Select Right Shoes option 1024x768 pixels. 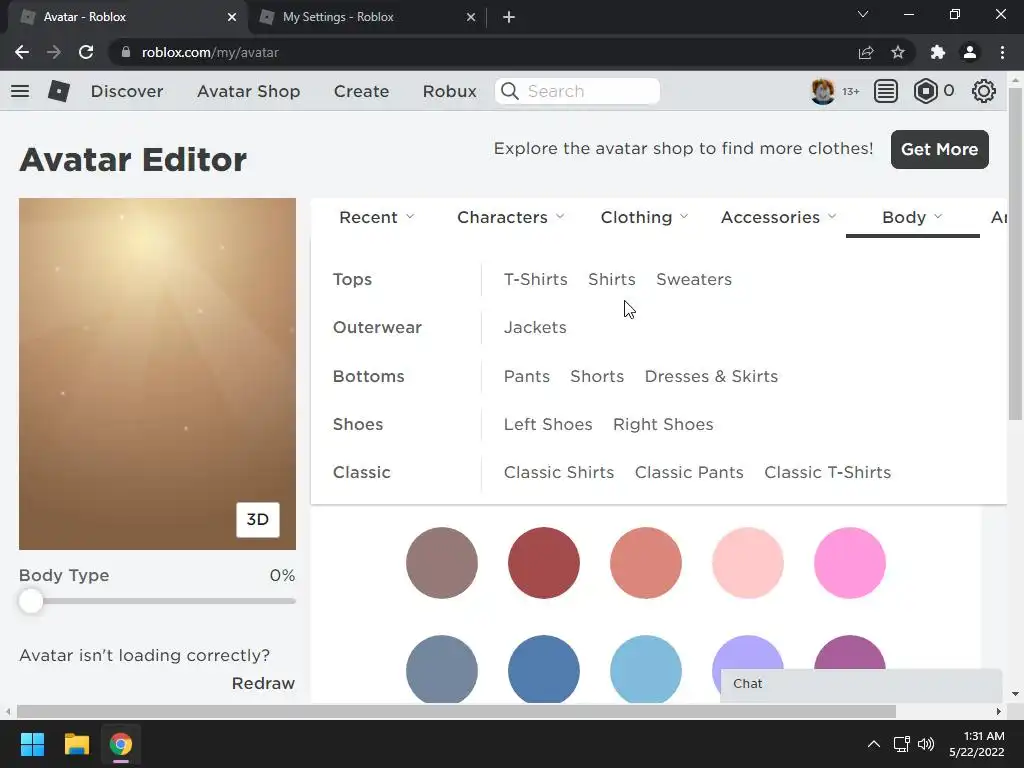point(663,424)
